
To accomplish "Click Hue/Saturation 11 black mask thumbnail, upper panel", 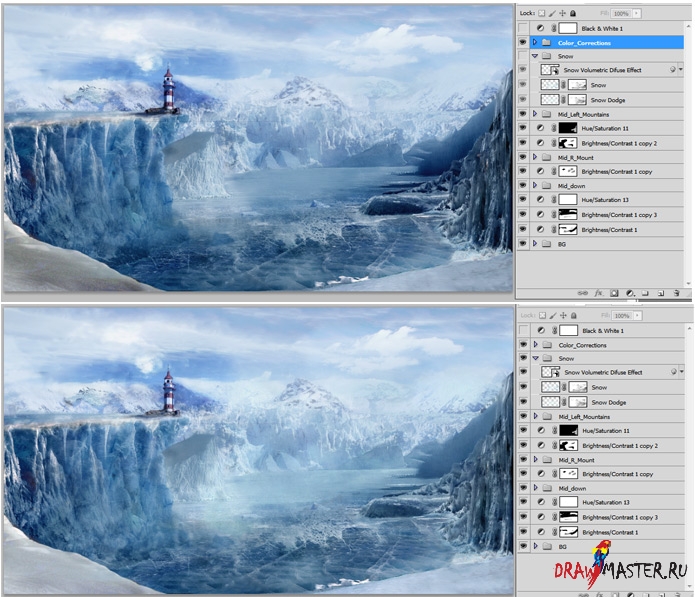I will 567,128.
